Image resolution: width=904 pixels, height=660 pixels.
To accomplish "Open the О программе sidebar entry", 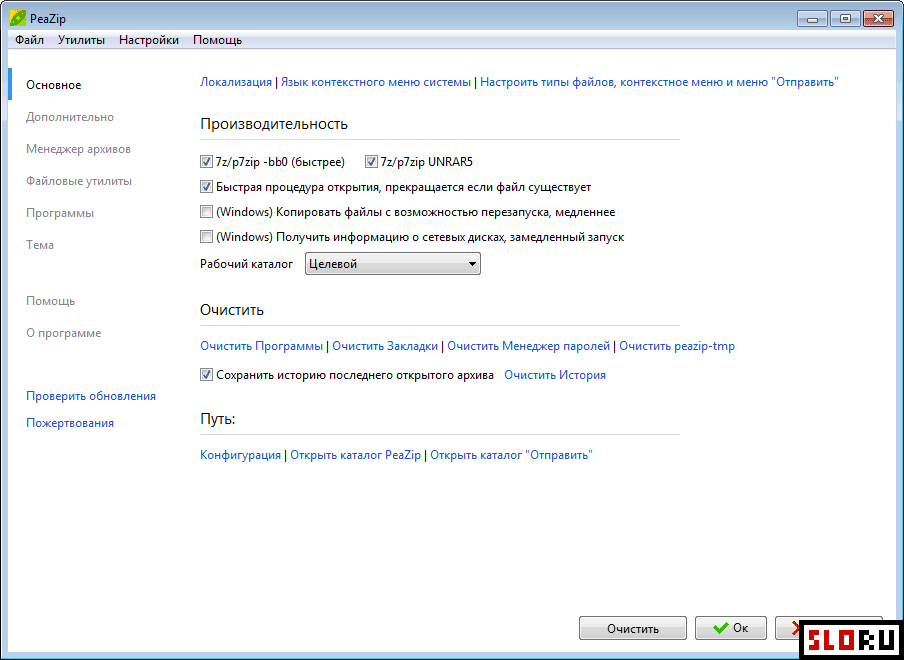I will tap(63, 333).
